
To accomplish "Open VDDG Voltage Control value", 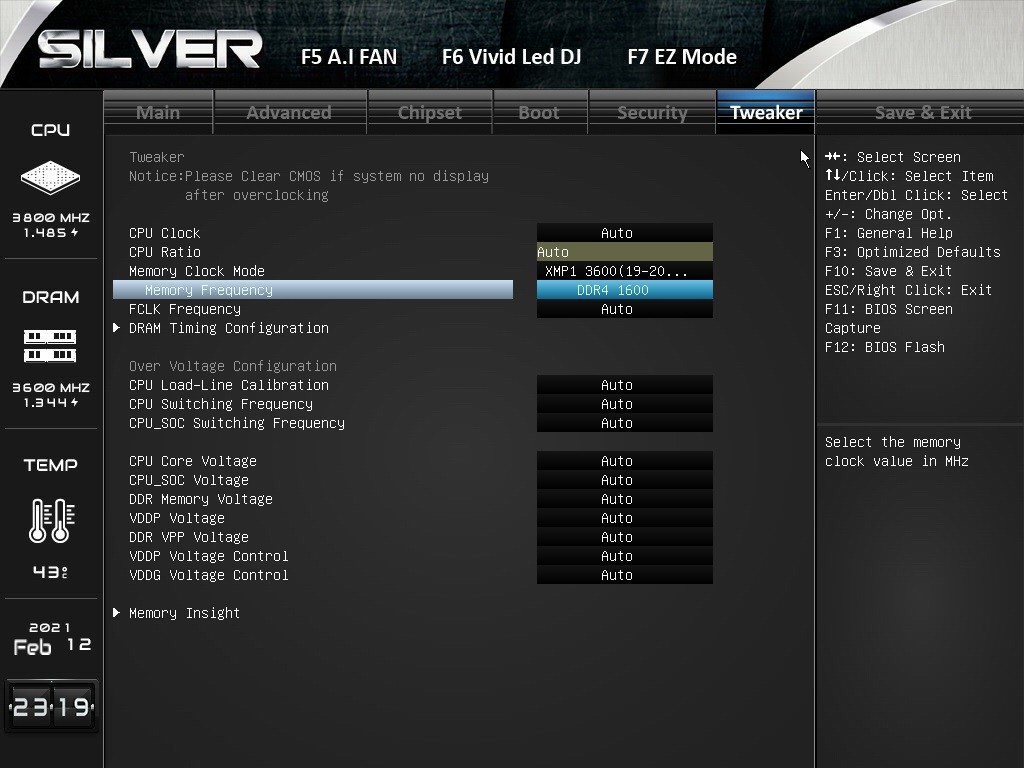I will tap(624, 575).
